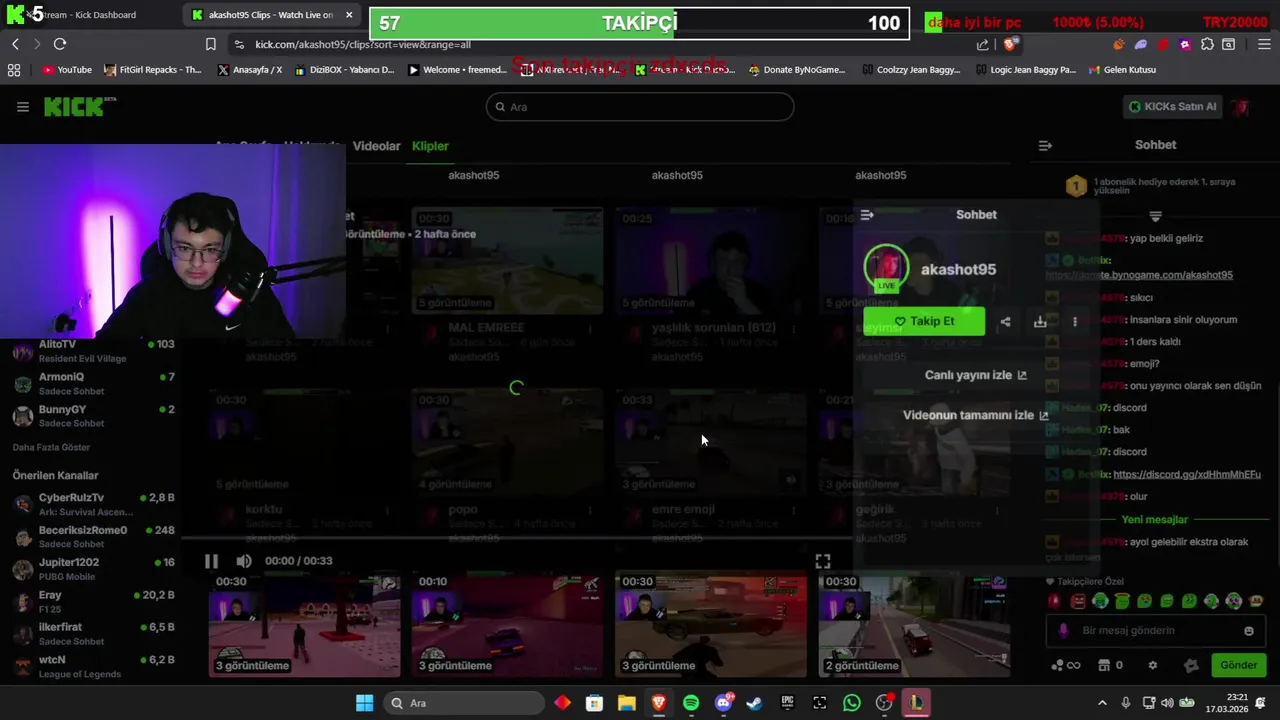Click the badge star icon beside Gönder
The image size is (1280, 720).
pyautogui.click(x=1190, y=665)
